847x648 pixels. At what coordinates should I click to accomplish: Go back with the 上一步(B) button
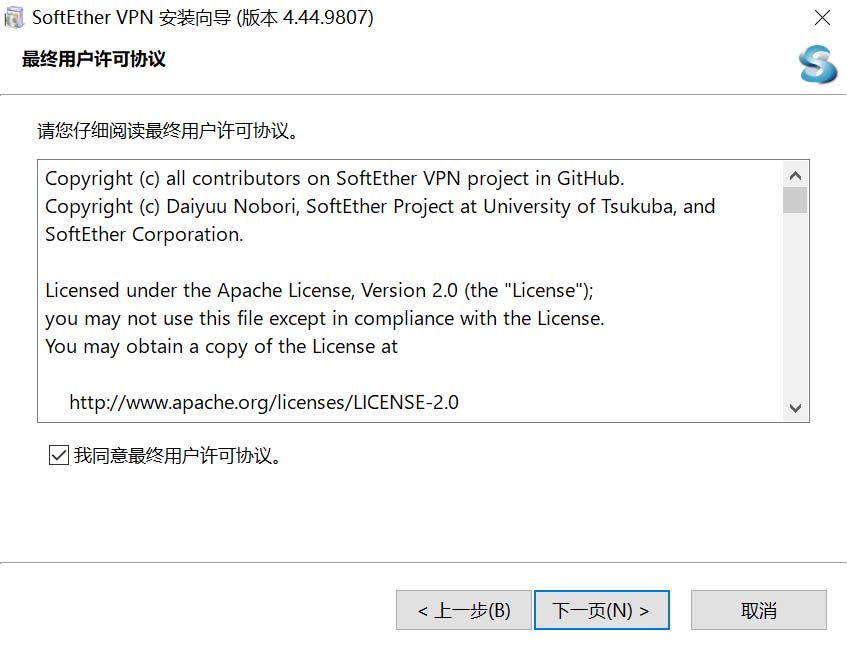coord(463,610)
